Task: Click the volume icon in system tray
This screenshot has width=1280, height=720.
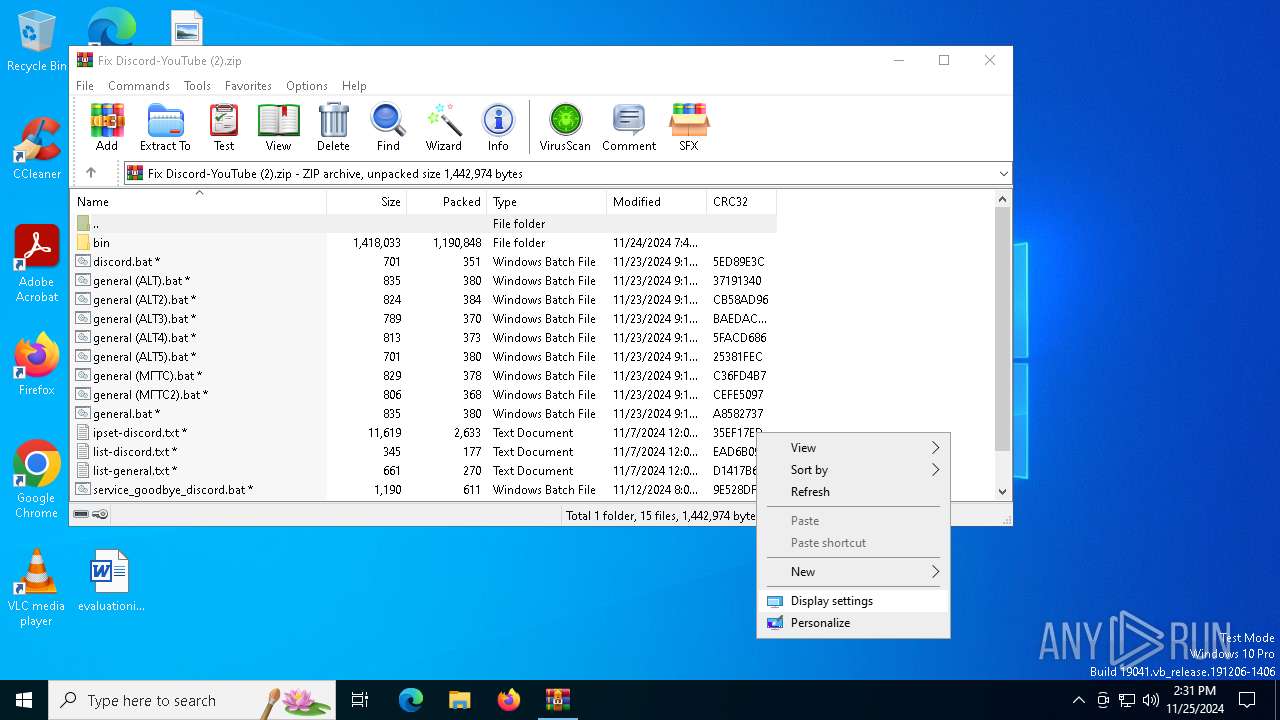Action: (1151, 700)
